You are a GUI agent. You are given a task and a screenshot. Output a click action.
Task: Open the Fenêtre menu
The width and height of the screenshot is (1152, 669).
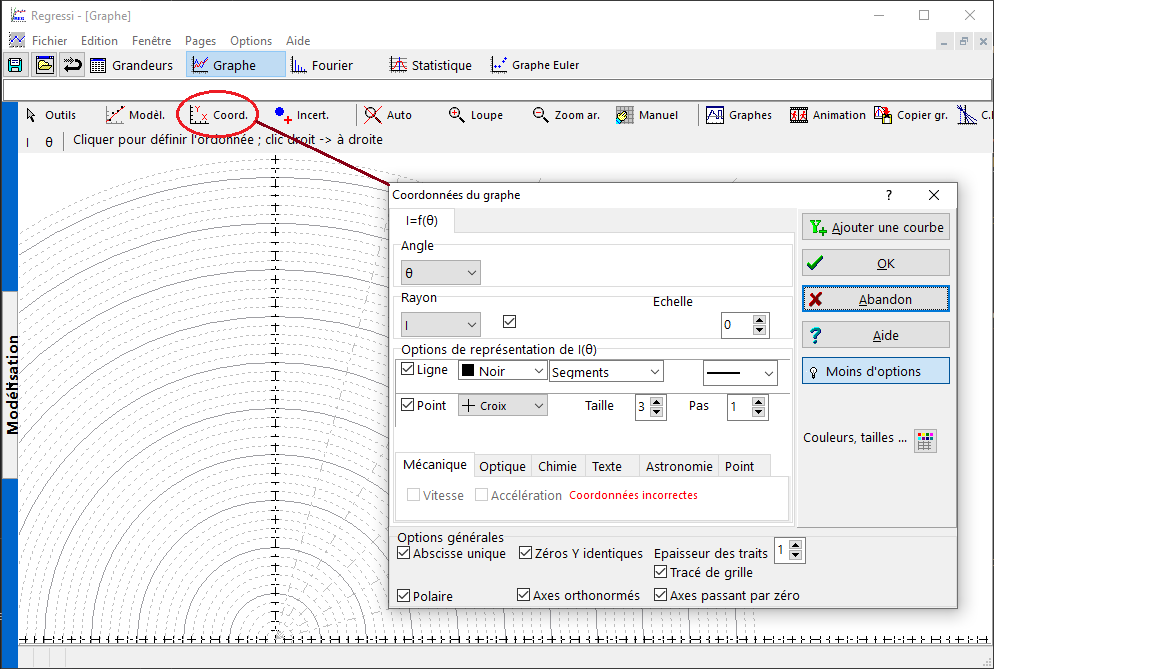point(151,41)
